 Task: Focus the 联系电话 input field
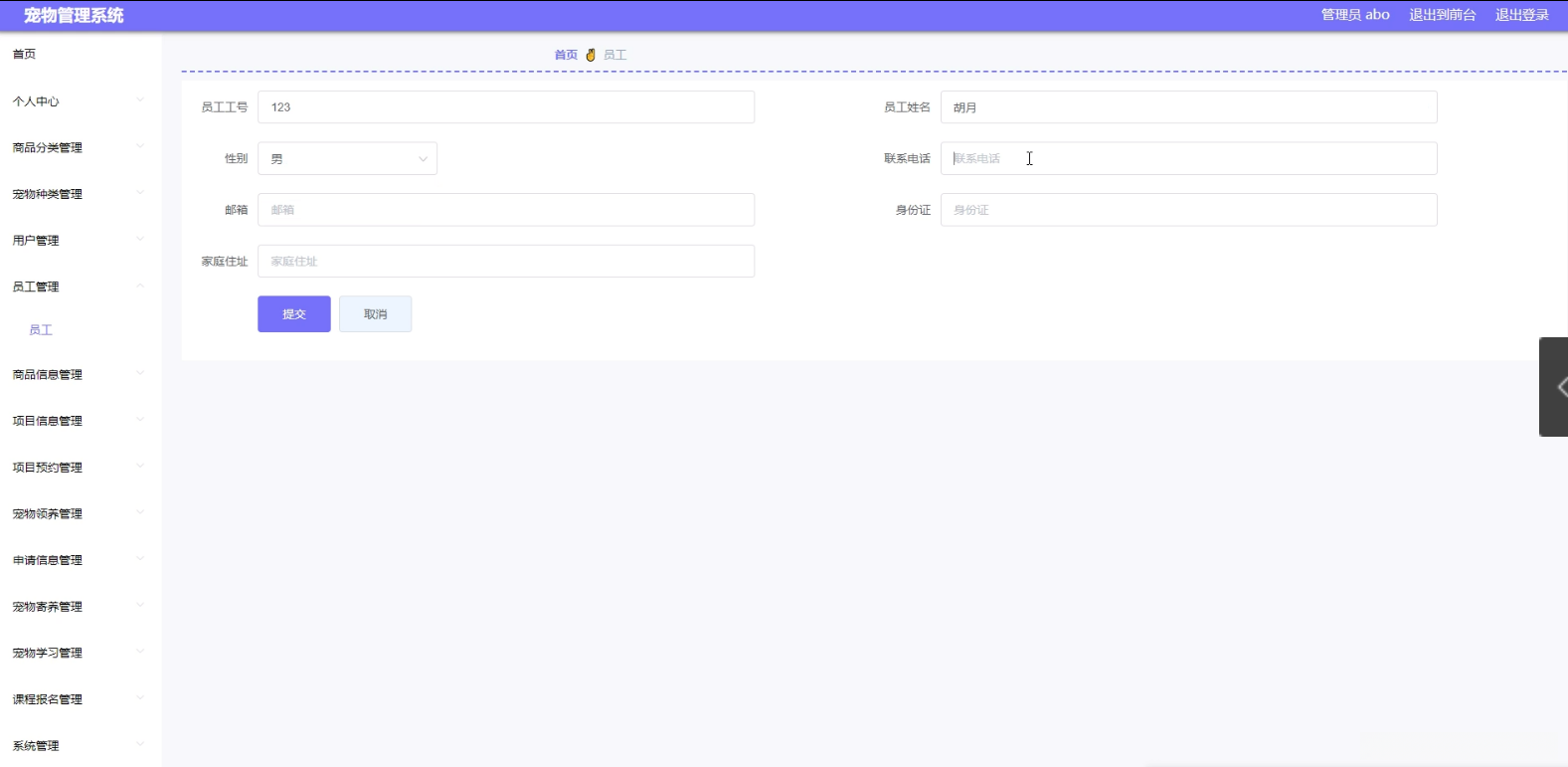[1188, 158]
